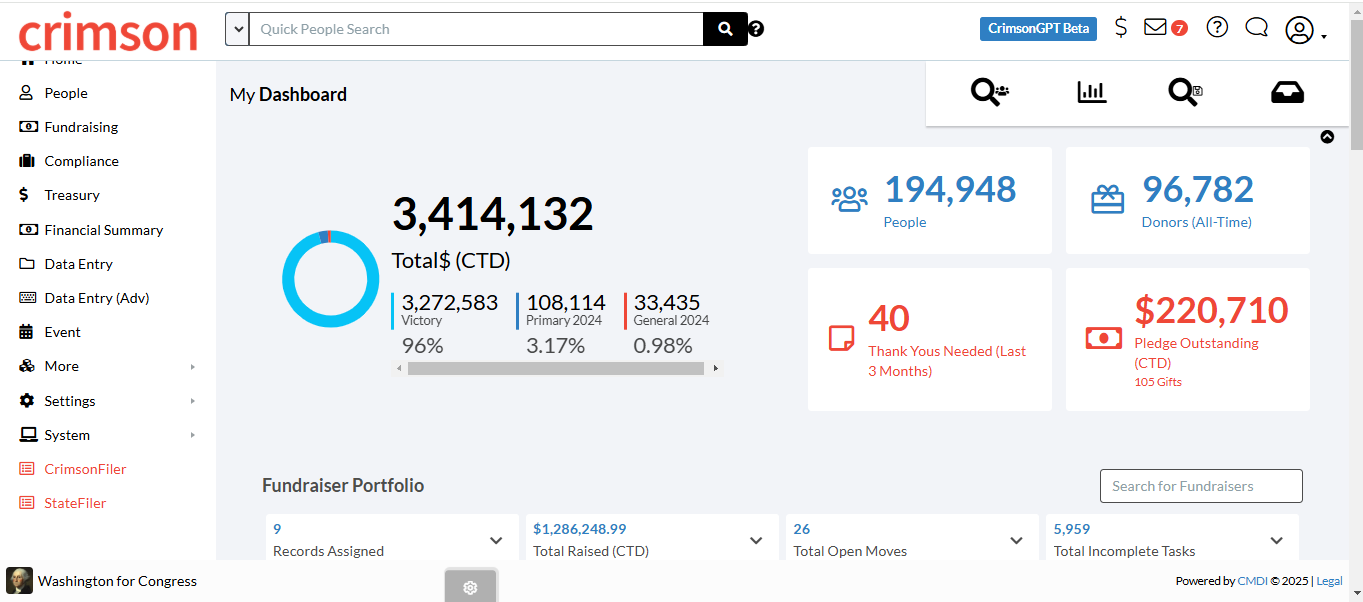Collapse the dashboard summary with up chevron
This screenshot has height=602, width=1363.
(x=1327, y=137)
